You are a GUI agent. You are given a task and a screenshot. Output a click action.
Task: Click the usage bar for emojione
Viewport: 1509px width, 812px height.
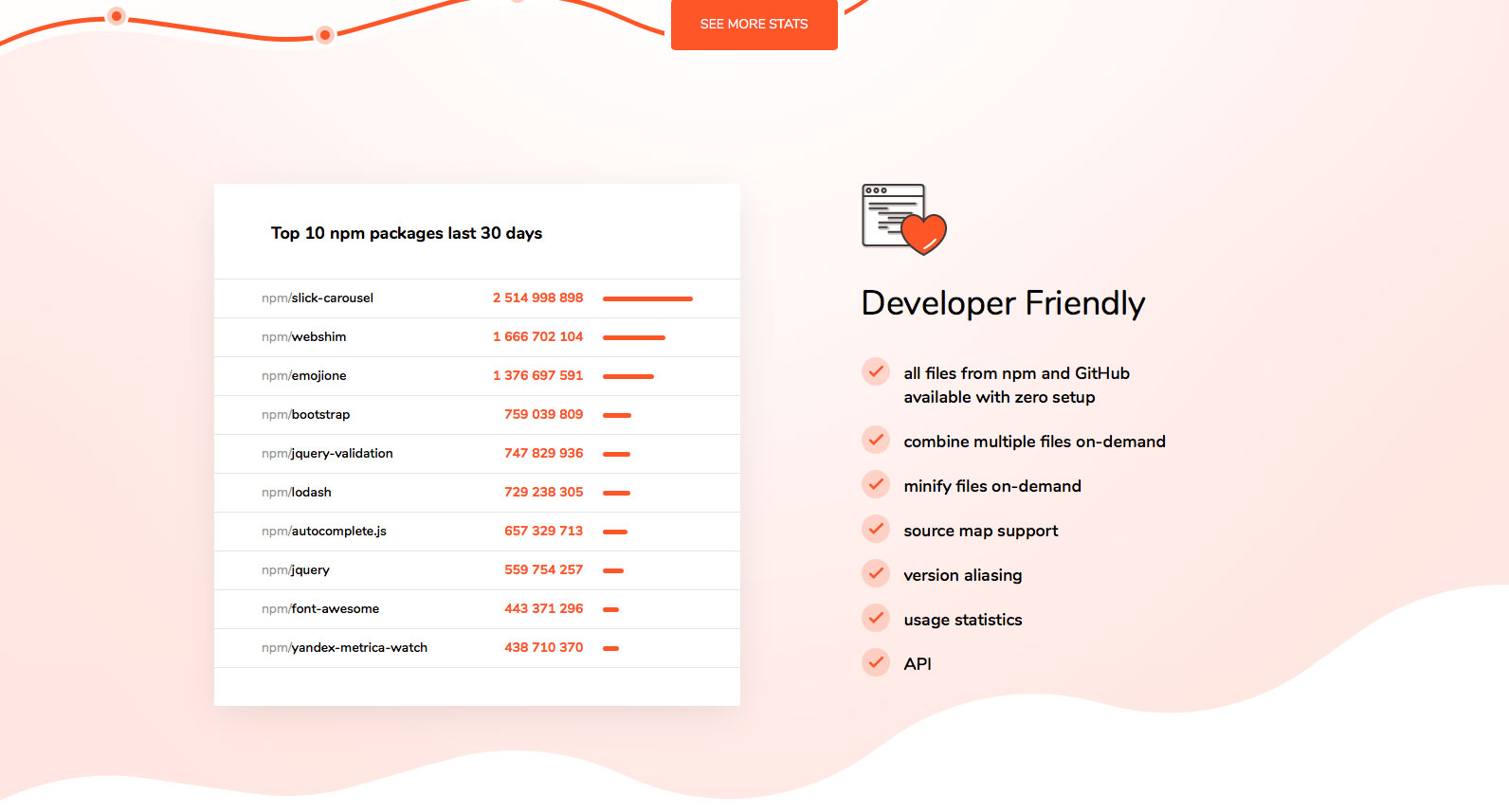627,376
